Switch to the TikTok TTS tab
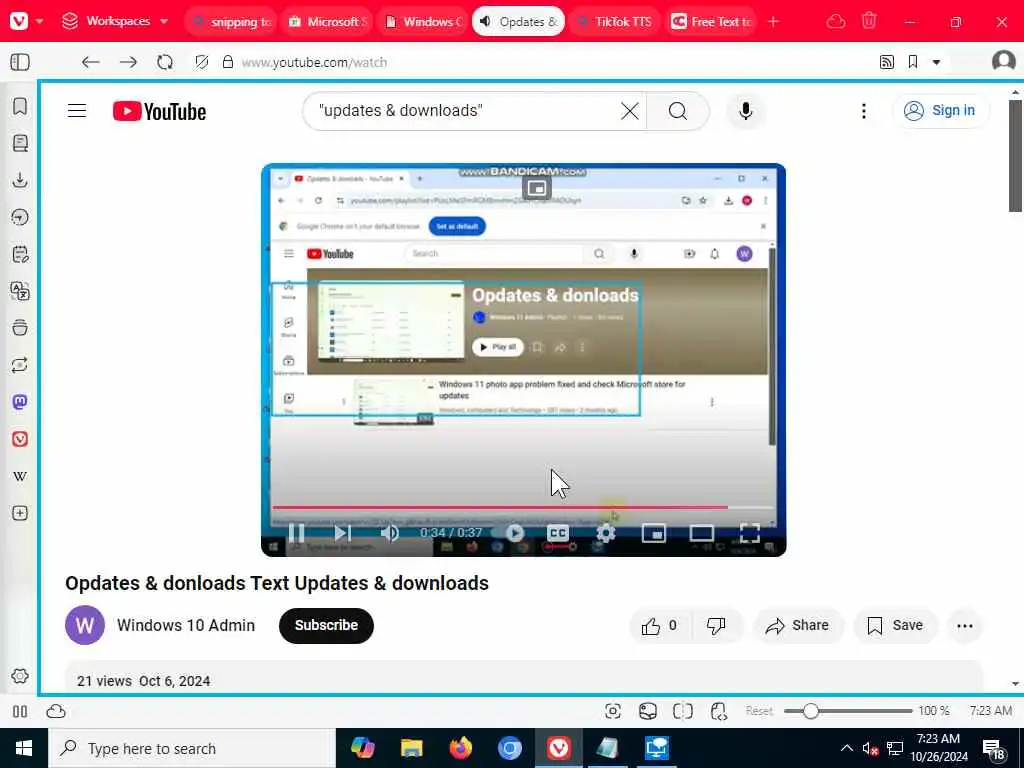Image resolution: width=1024 pixels, height=768 pixels. pos(614,22)
